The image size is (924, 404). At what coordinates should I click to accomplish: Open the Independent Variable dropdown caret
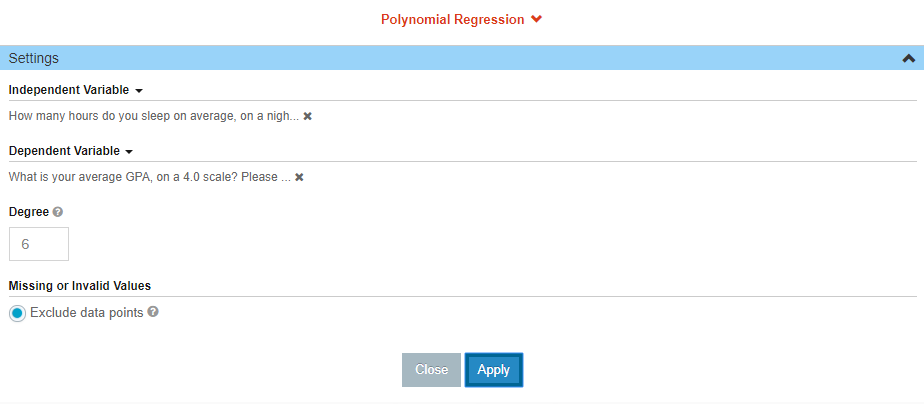click(139, 91)
